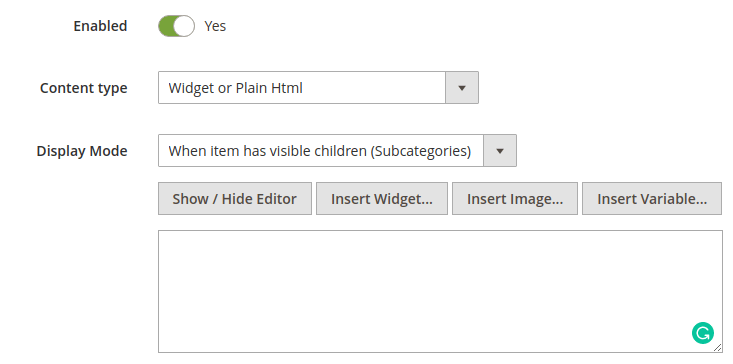Open the Insert Widget... dialog

point(382,199)
